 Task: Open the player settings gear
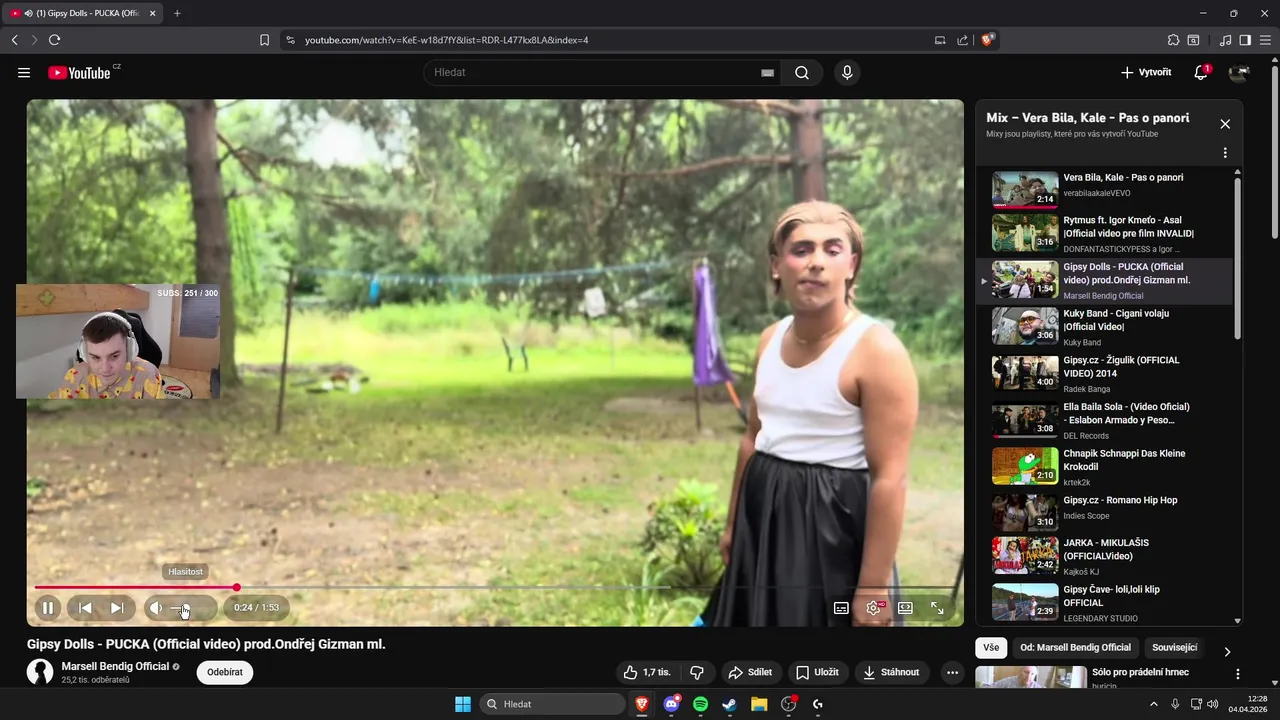click(874, 607)
